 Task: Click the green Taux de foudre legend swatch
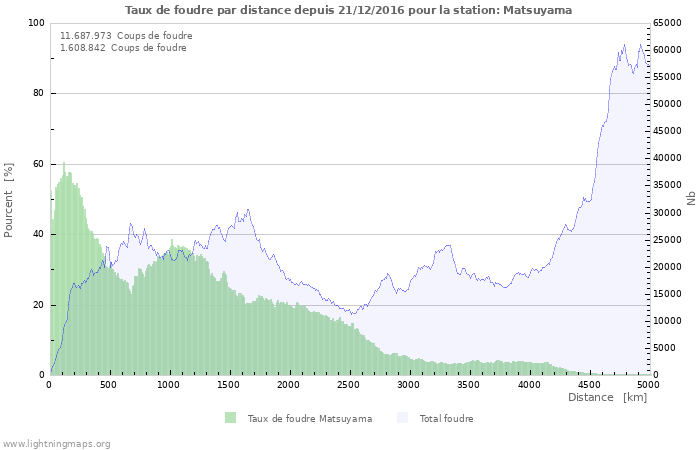[x=231, y=418]
